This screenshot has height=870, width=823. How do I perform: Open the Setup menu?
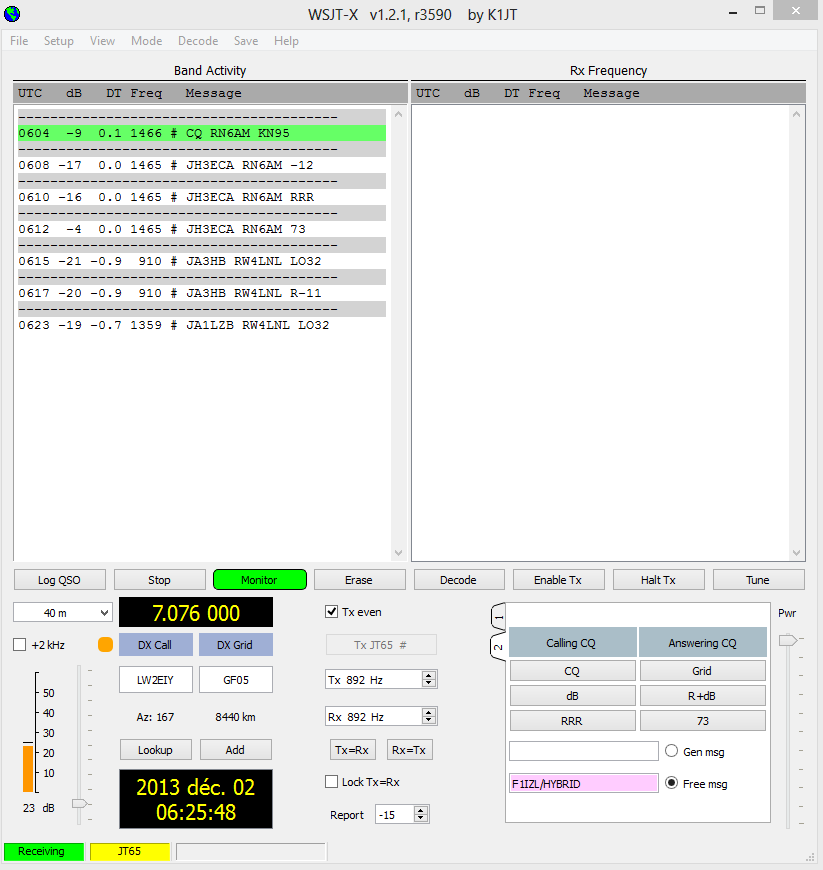(x=59, y=41)
